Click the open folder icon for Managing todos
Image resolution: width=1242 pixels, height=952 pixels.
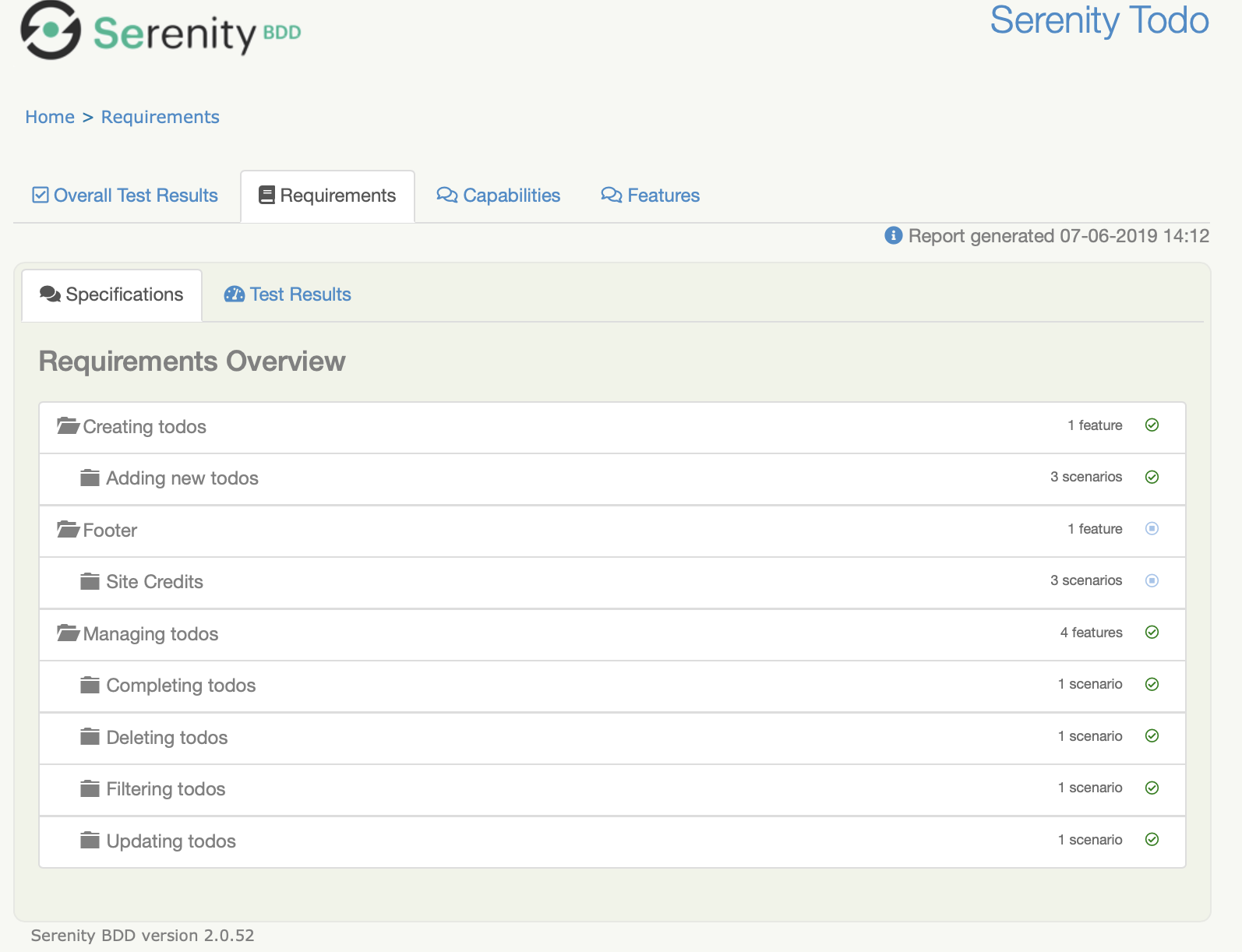point(69,633)
